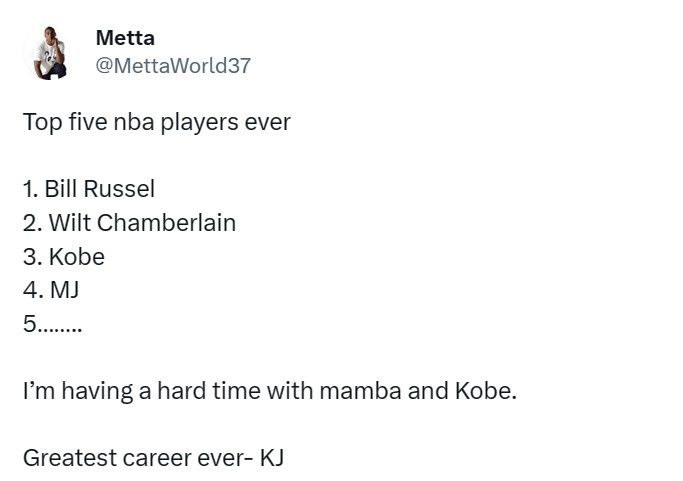Image resolution: width=683 pixels, height=481 pixels.
Task: Select the line 'Top five nba players ever'
Action: click(x=156, y=122)
